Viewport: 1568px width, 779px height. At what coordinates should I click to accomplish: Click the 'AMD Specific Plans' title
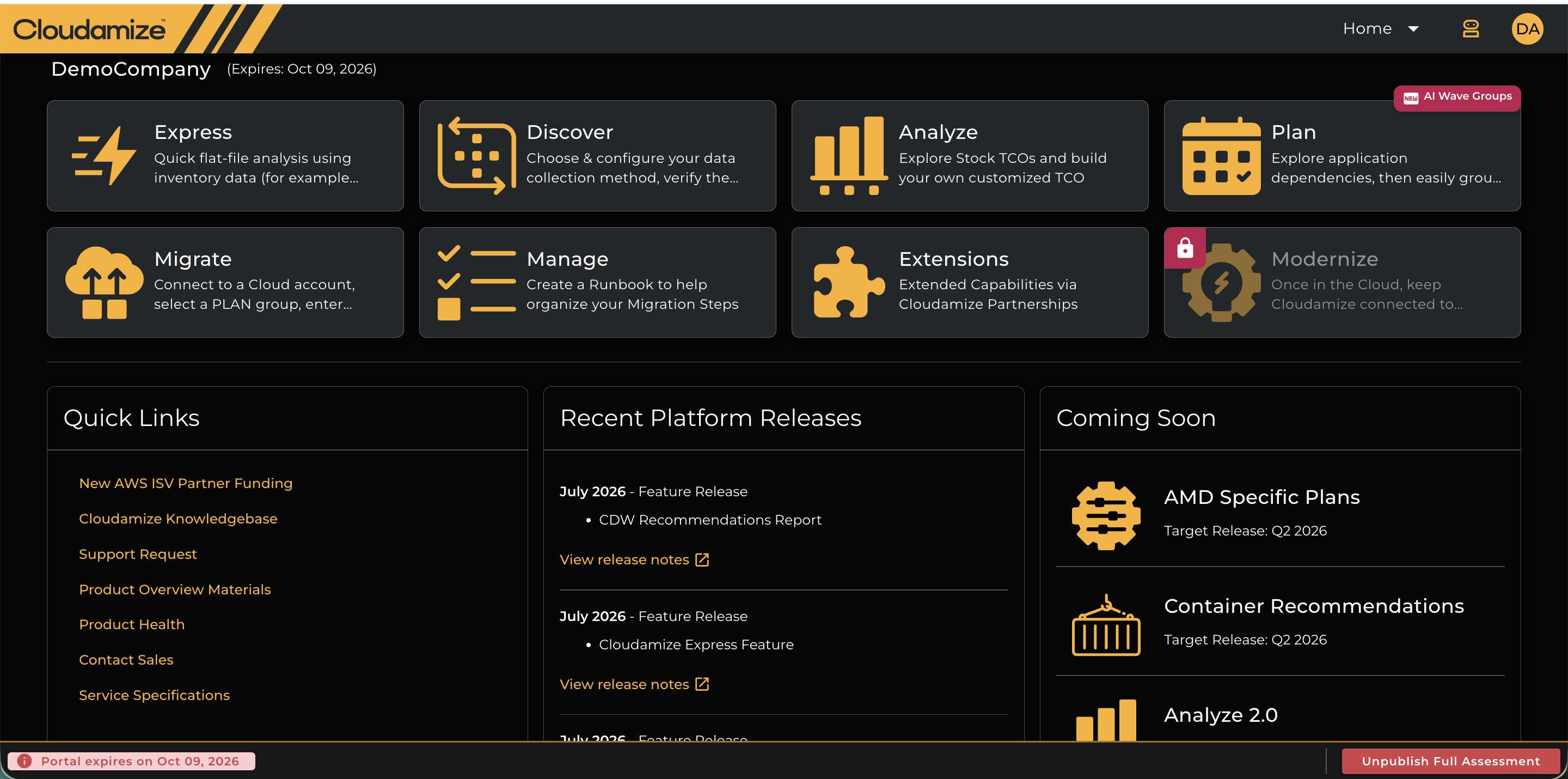point(1262,497)
